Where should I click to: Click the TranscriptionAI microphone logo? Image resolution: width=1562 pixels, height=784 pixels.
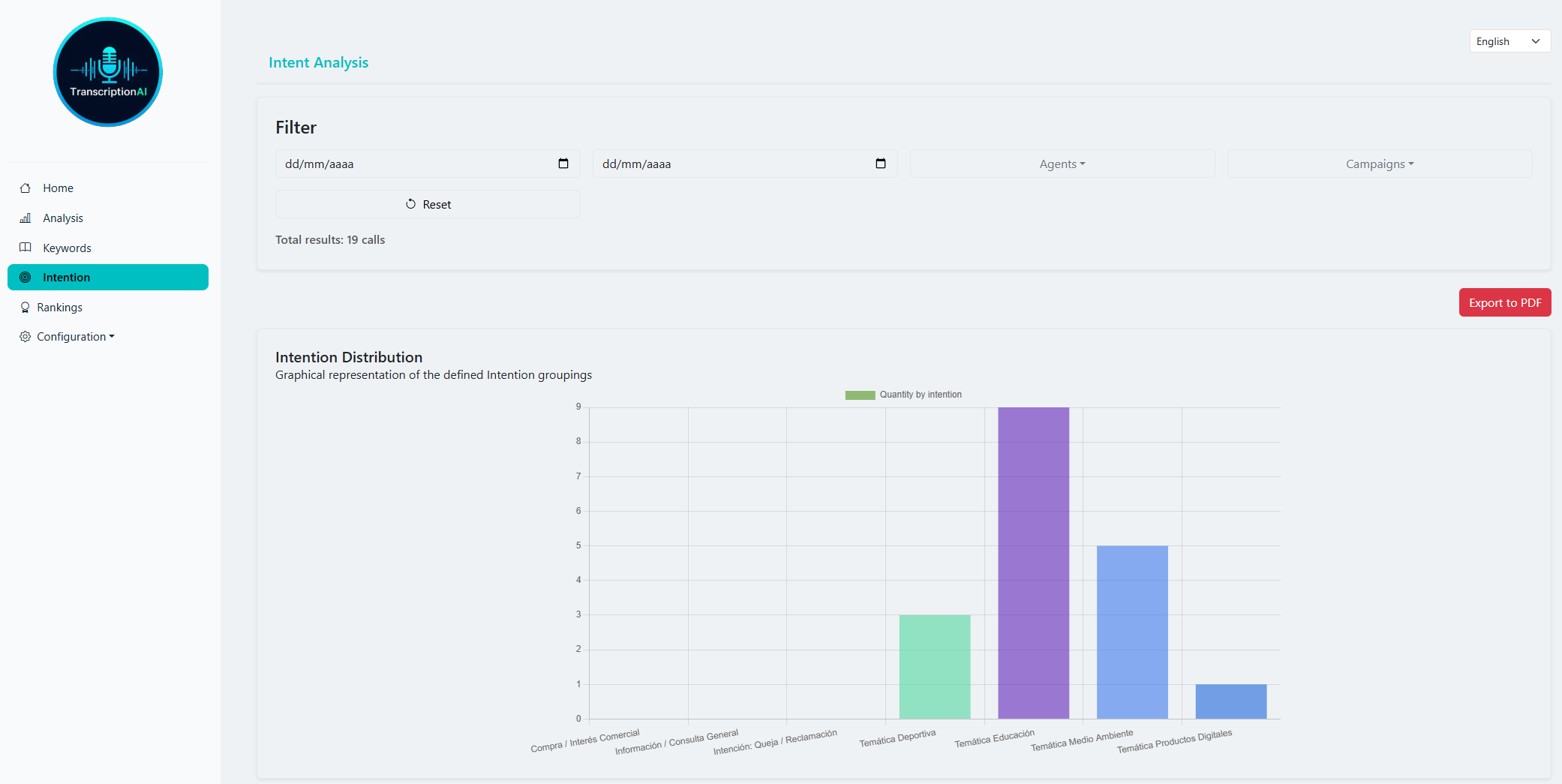107,72
